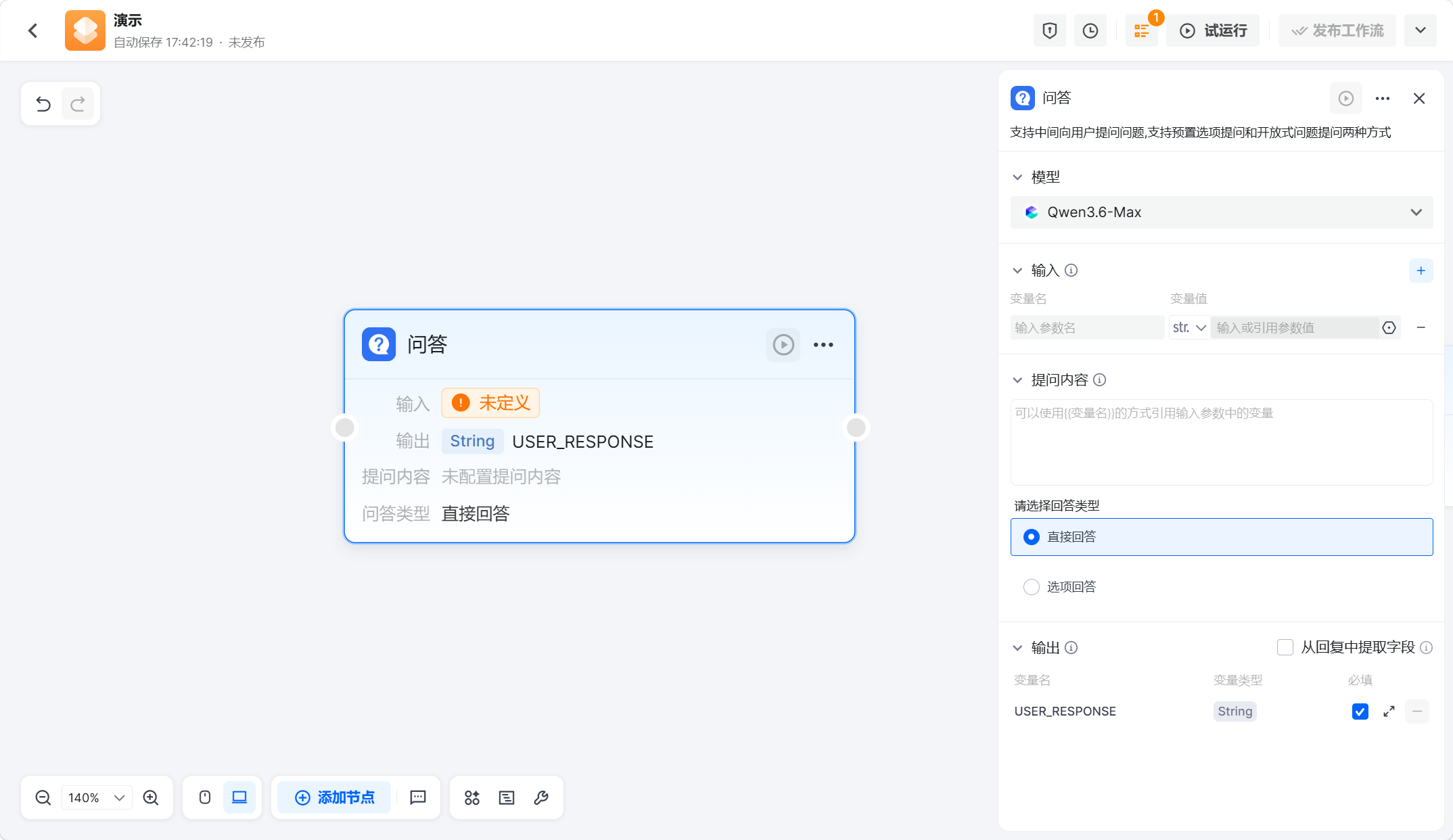Zoom out the canvas

tap(43, 797)
